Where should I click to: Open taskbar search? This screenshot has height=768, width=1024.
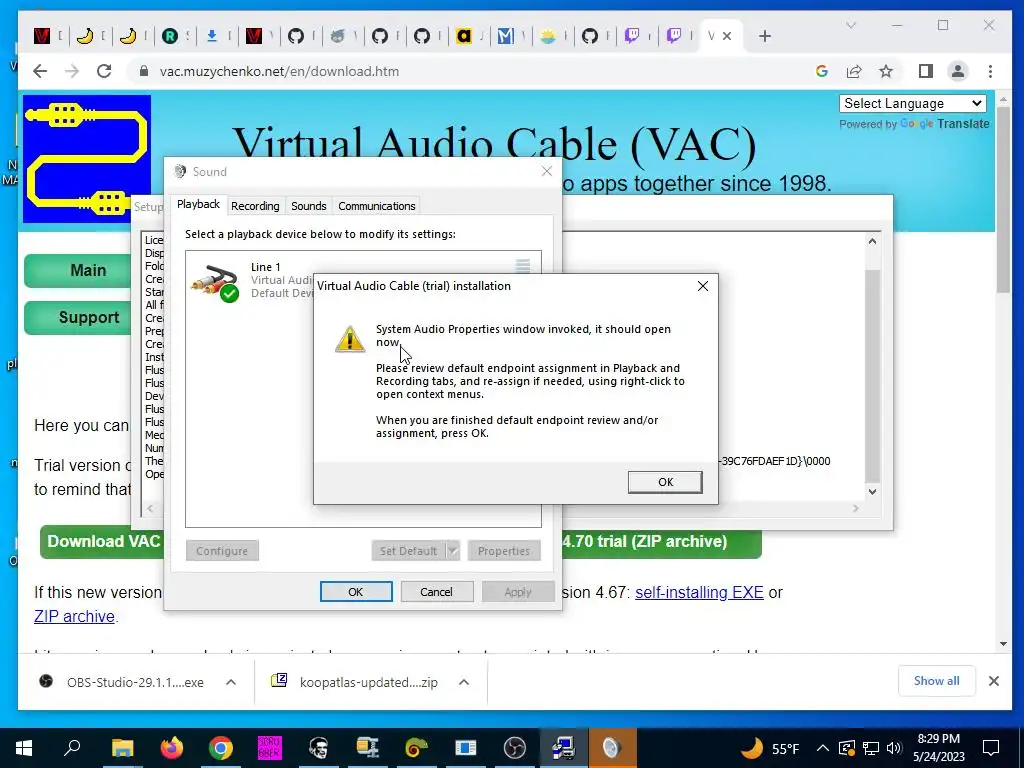click(x=72, y=748)
